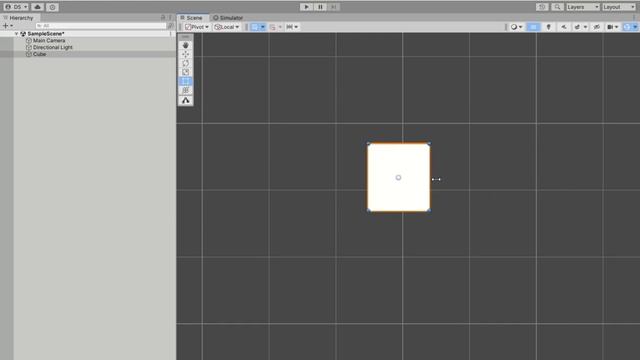Click the Pause button
This screenshot has height=360, width=640.
pyautogui.click(x=320, y=7)
